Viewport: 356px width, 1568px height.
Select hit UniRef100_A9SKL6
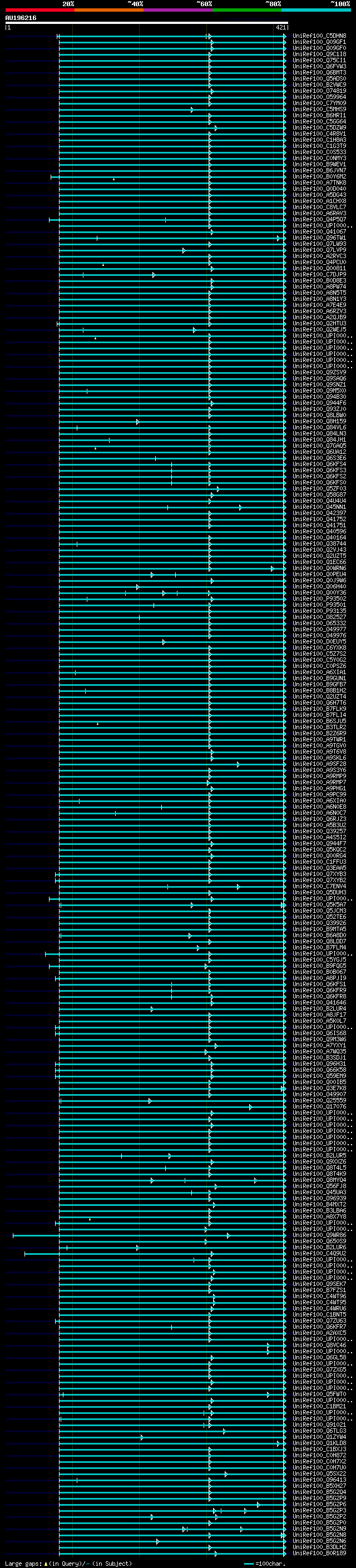(x=319, y=758)
